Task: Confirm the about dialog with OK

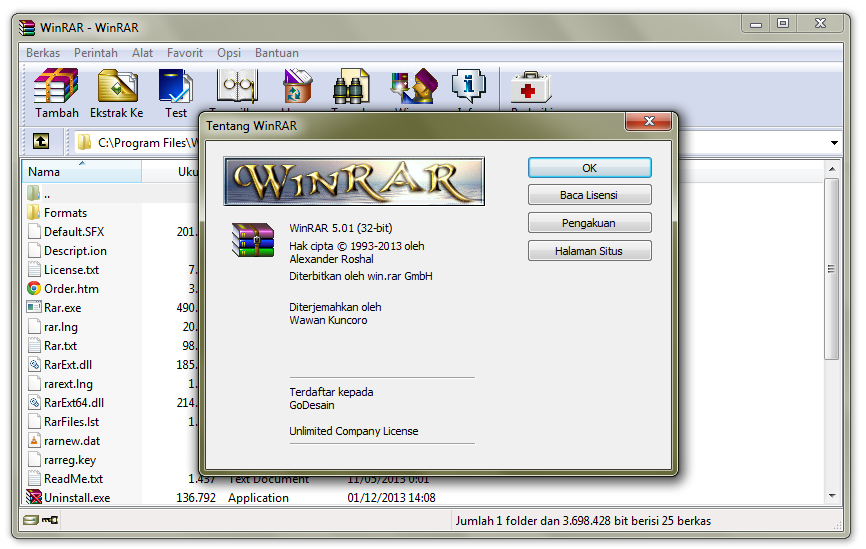Action: [x=589, y=168]
